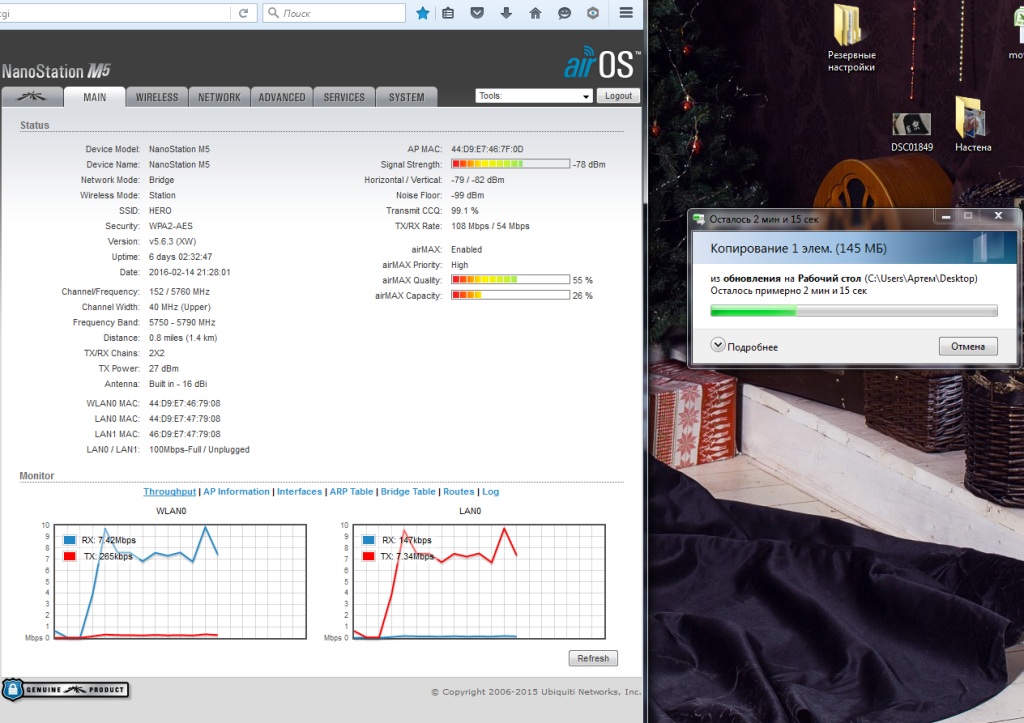
Task: Click the LAN0 TX red legend square
Action: (x=369, y=556)
